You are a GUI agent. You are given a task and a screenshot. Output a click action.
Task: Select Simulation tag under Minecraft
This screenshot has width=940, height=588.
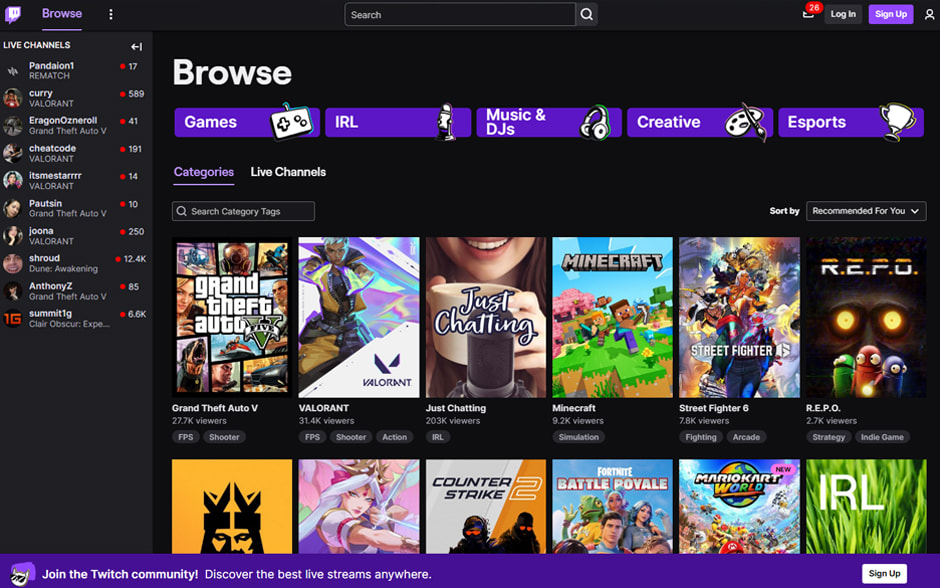pyautogui.click(x=579, y=437)
